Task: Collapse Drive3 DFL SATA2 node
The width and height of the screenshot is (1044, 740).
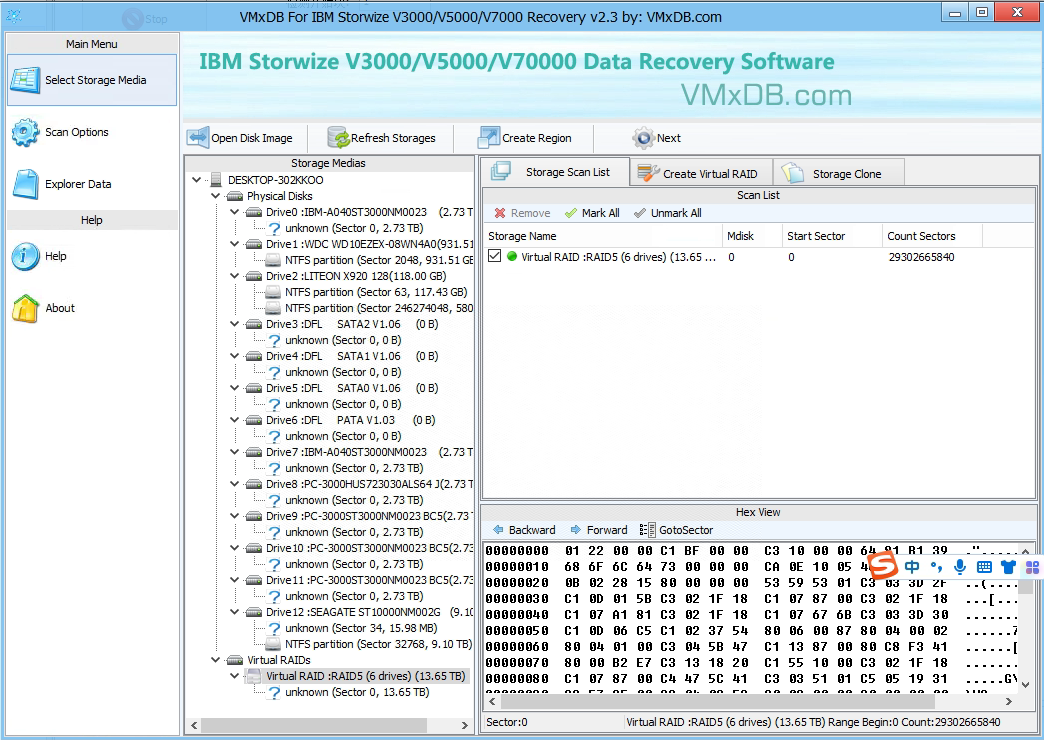Action: coord(234,324)
